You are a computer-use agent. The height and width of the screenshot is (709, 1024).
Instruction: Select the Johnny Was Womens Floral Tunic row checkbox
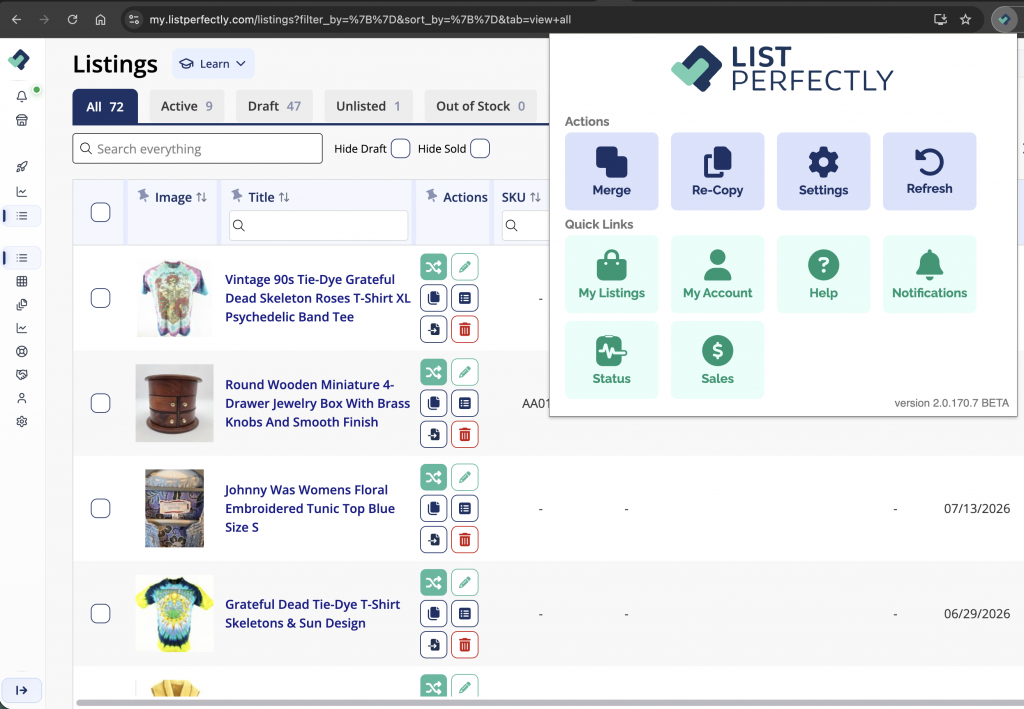tap(101, 508)
